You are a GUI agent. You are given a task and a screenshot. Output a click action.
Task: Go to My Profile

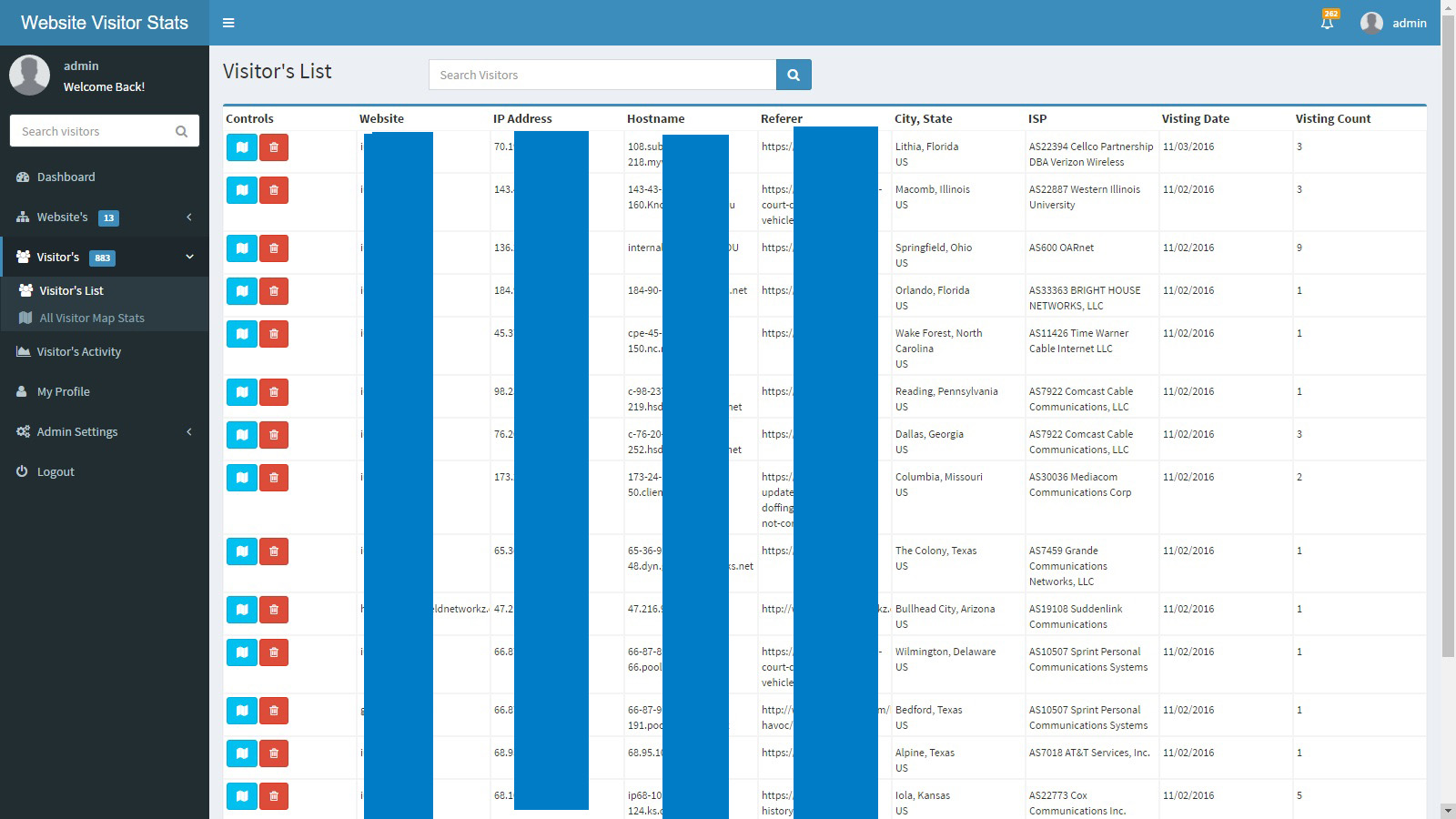(105, 391)
